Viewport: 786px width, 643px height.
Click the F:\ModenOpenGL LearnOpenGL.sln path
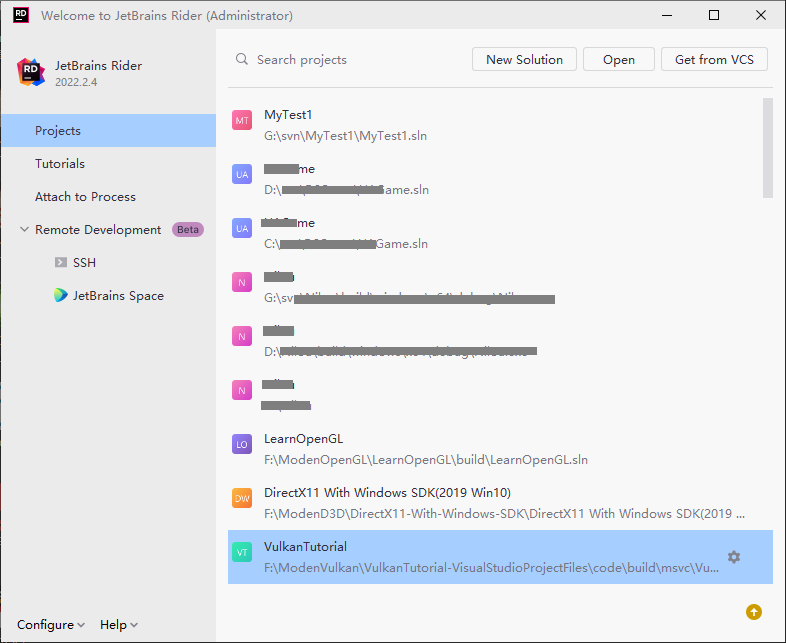click(x=426, y=460)
